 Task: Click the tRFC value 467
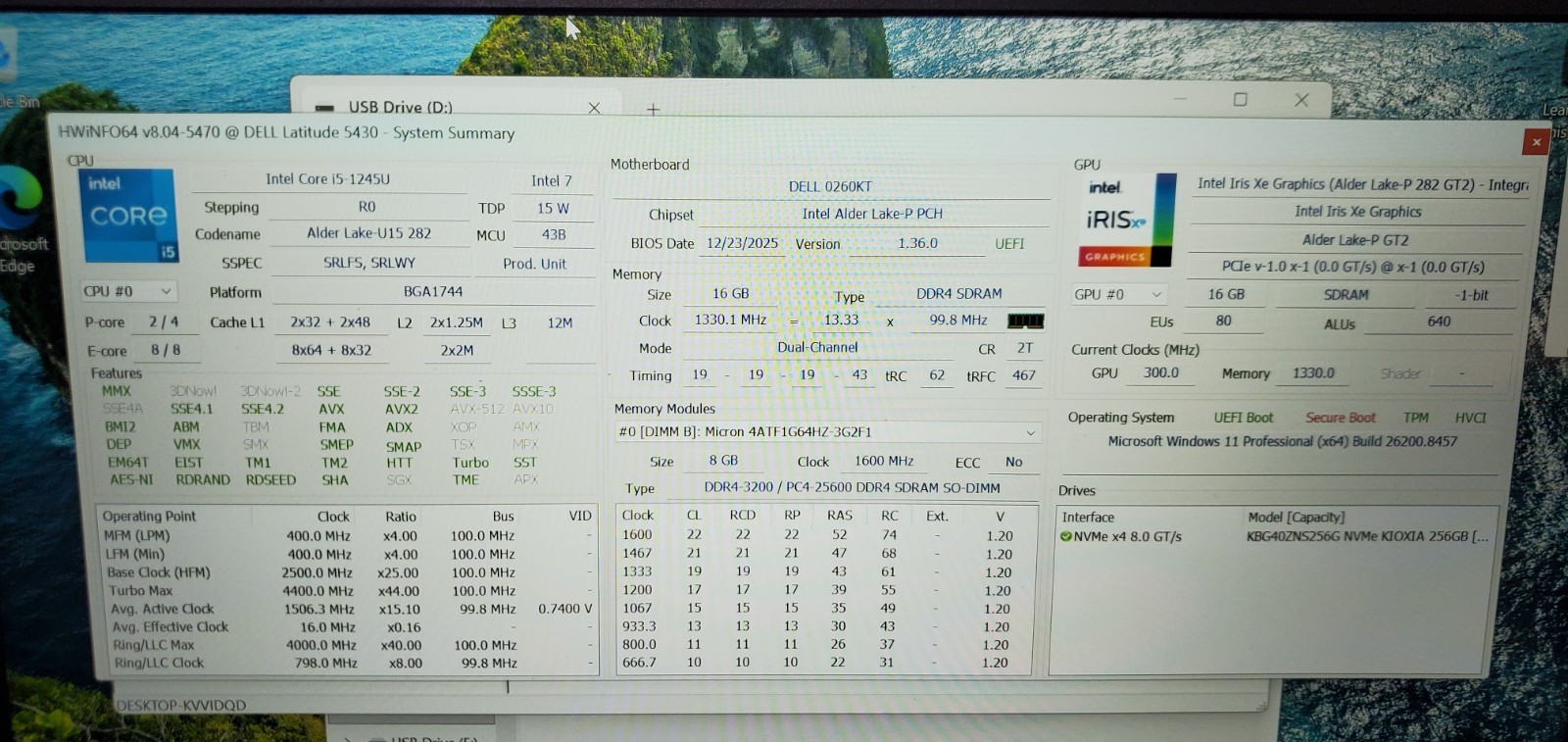click(x=1023, y=375)
